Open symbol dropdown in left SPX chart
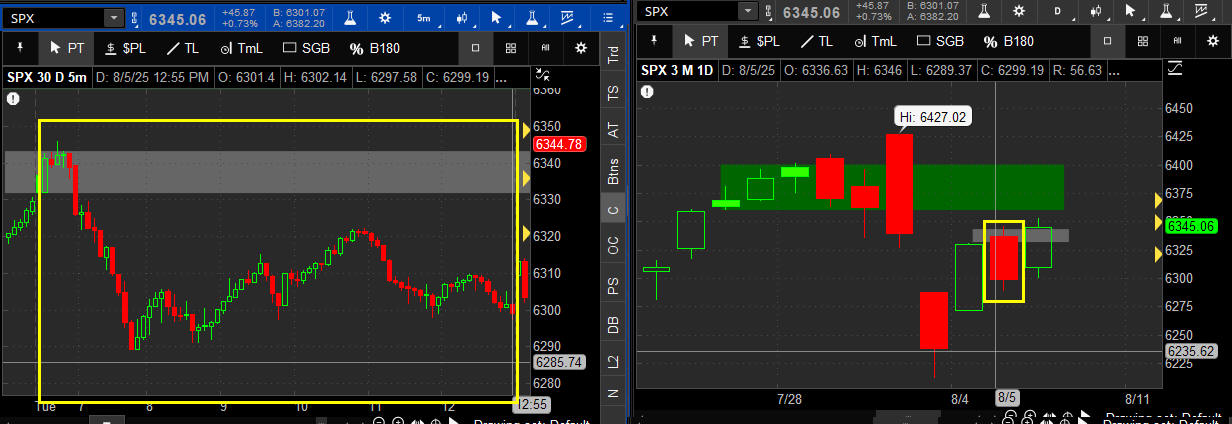The image size is (1232, 424). (x=113, y=18)
